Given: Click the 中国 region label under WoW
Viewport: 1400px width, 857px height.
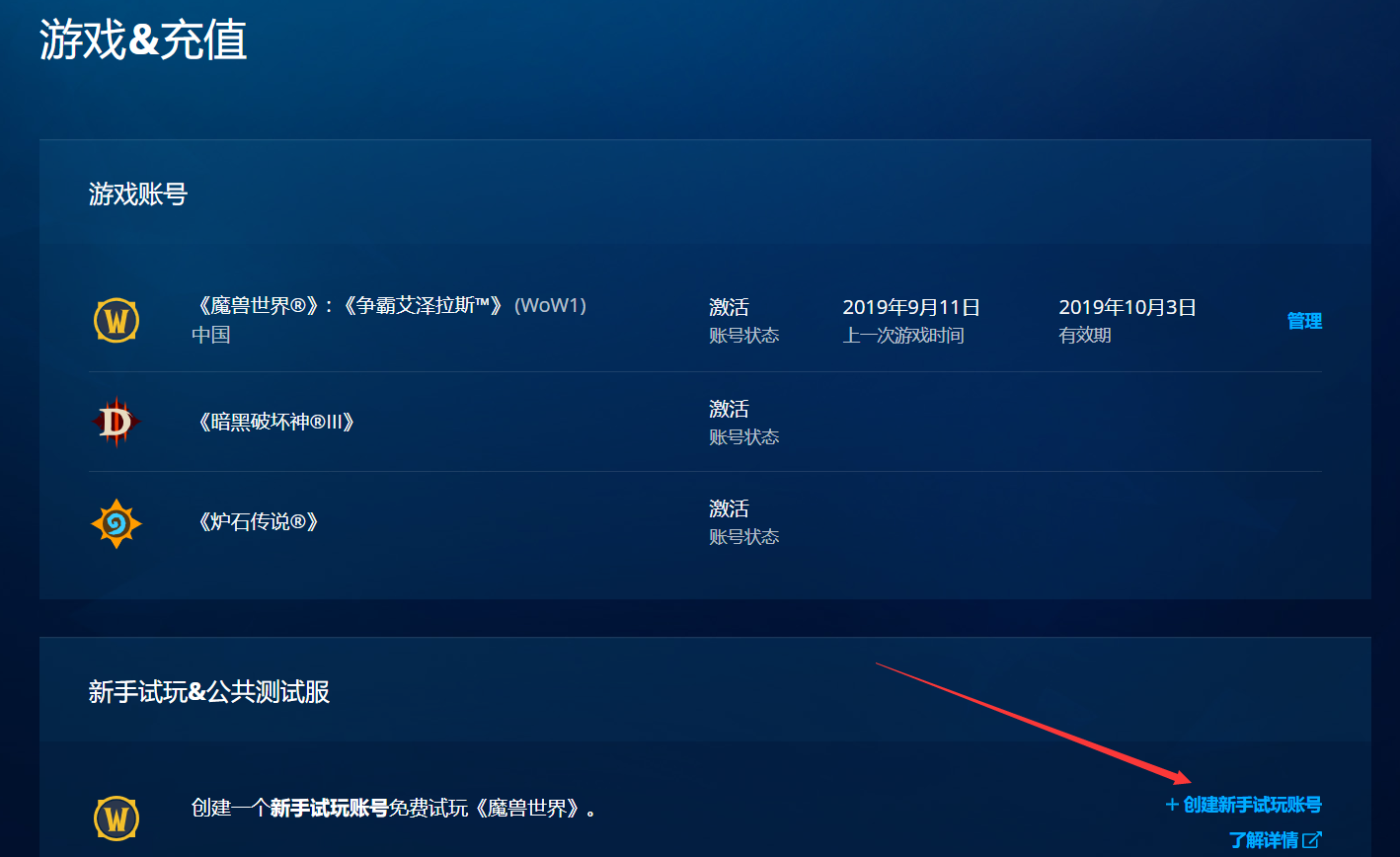Looking at the screenshot, I should (x=211, y=335).
